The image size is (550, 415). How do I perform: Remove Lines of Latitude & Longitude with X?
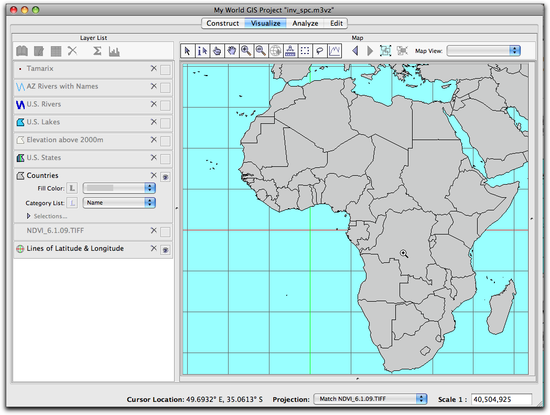(x=154, y=248)
